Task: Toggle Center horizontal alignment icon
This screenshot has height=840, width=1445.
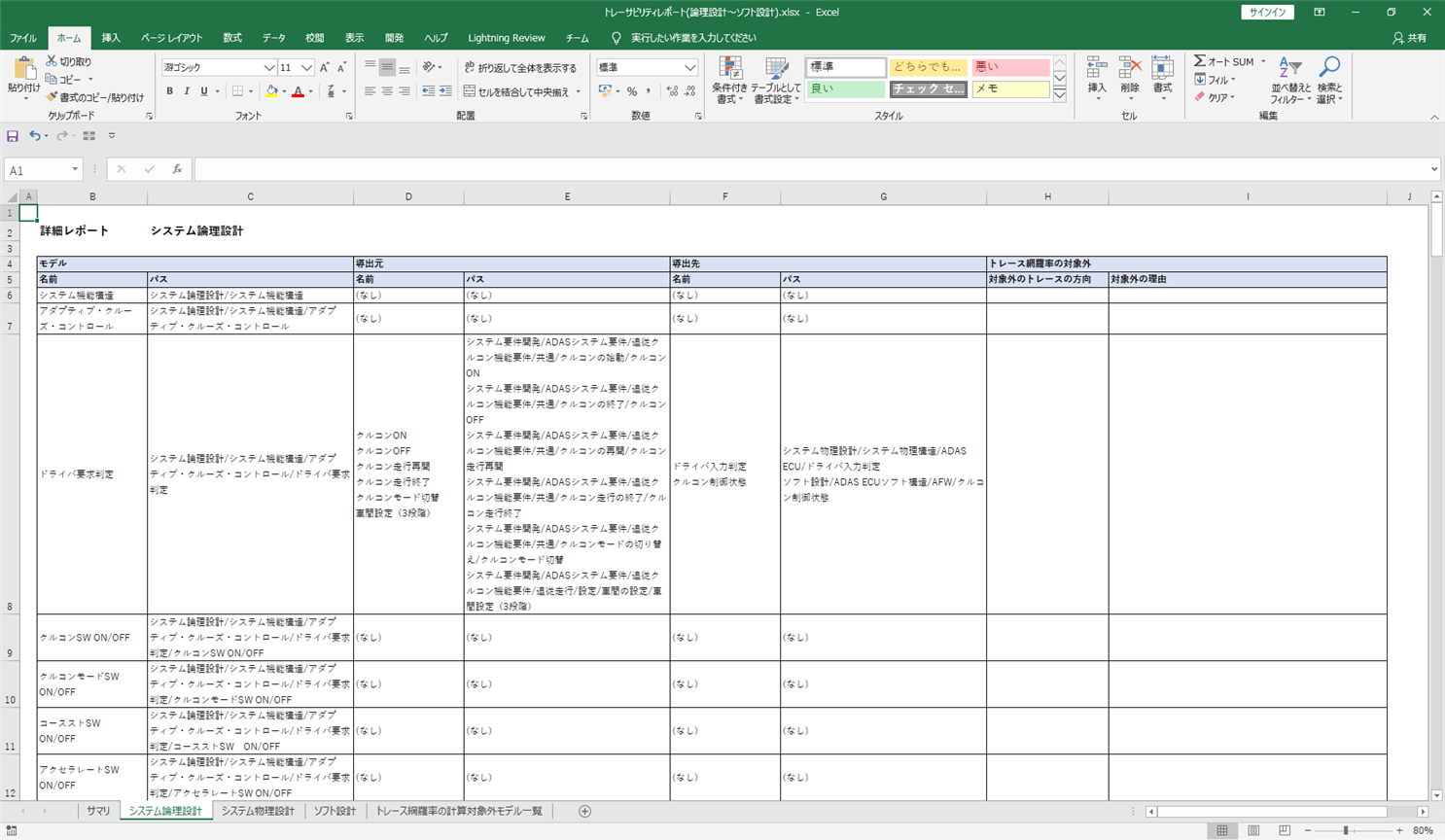Action: [387, 91]
